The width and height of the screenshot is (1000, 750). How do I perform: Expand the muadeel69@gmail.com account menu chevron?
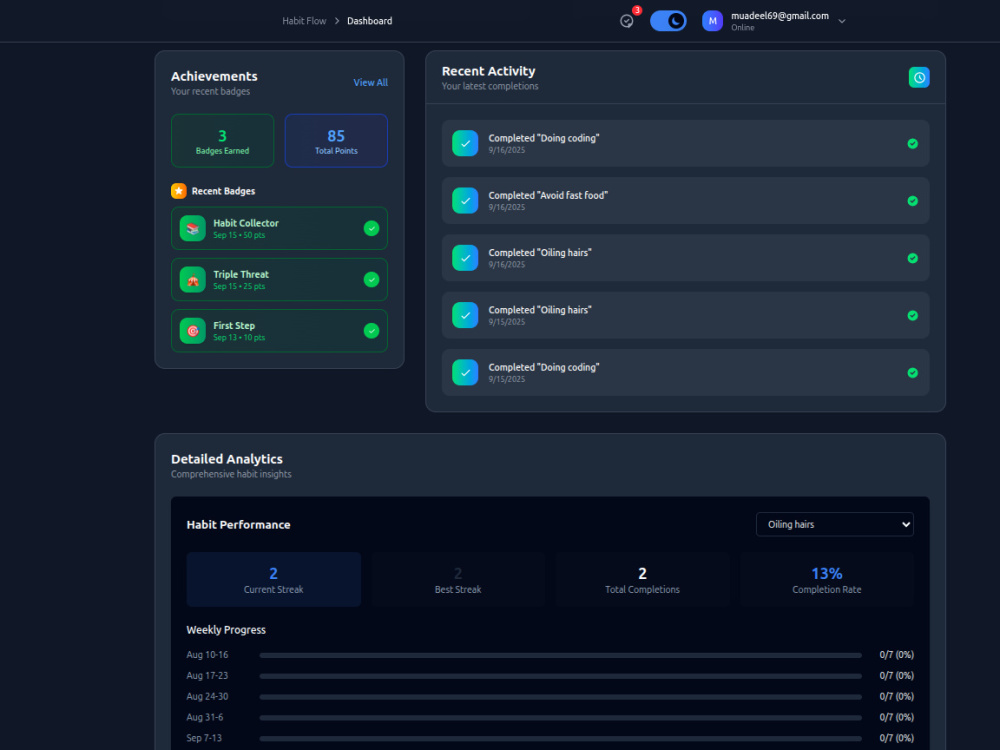point(842,21)
